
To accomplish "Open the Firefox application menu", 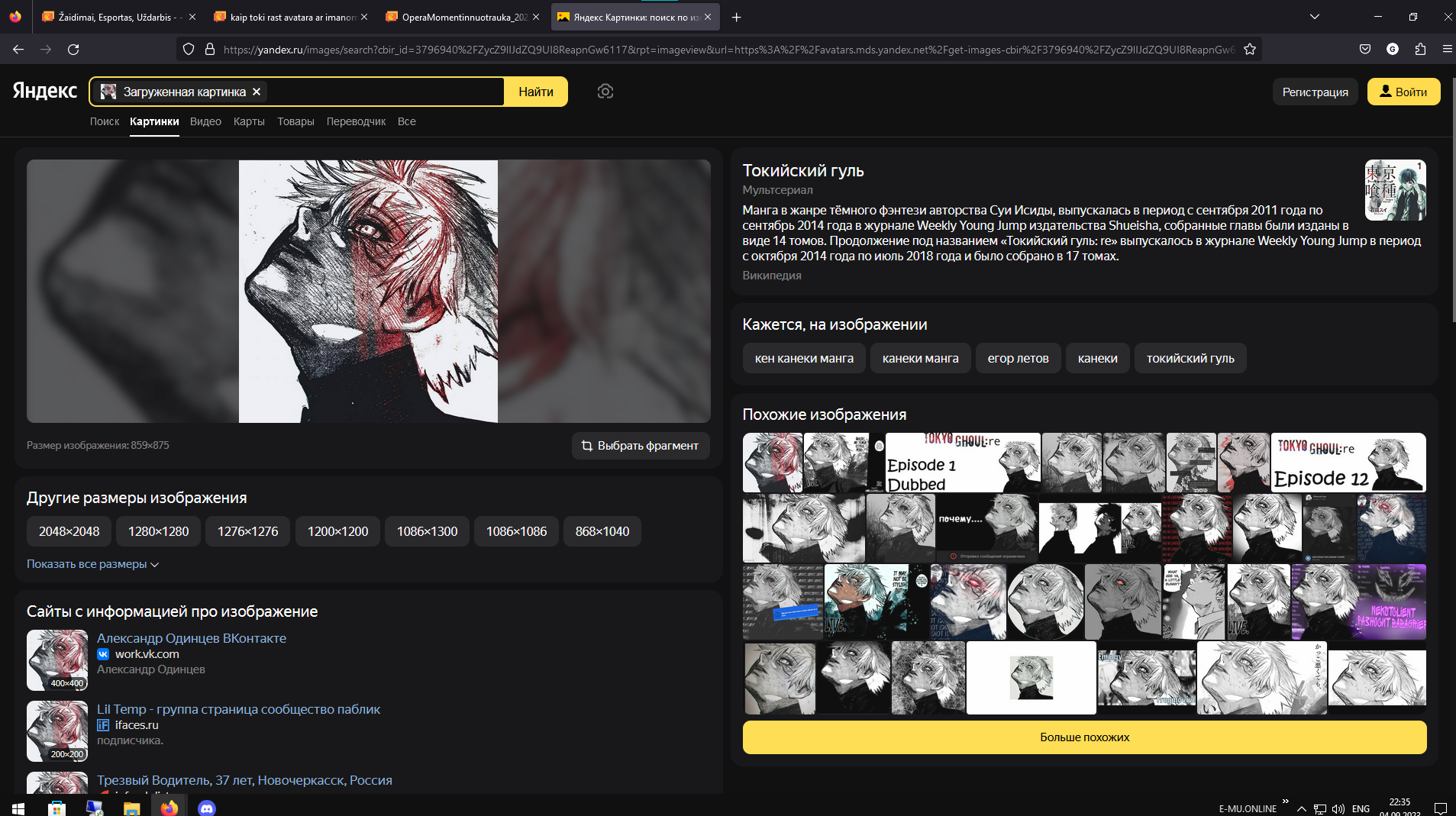I will [x=1447, y=50].
